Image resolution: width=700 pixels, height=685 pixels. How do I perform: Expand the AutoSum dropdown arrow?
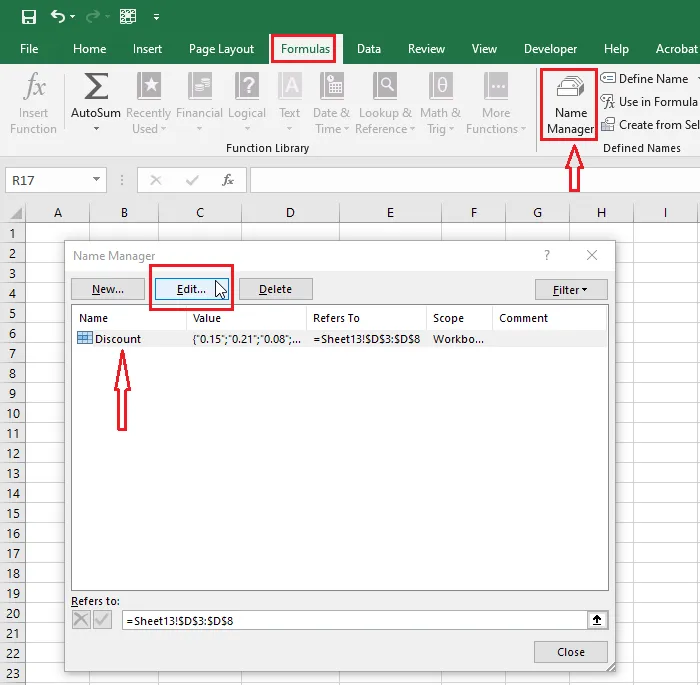click(x=96, y=129)
